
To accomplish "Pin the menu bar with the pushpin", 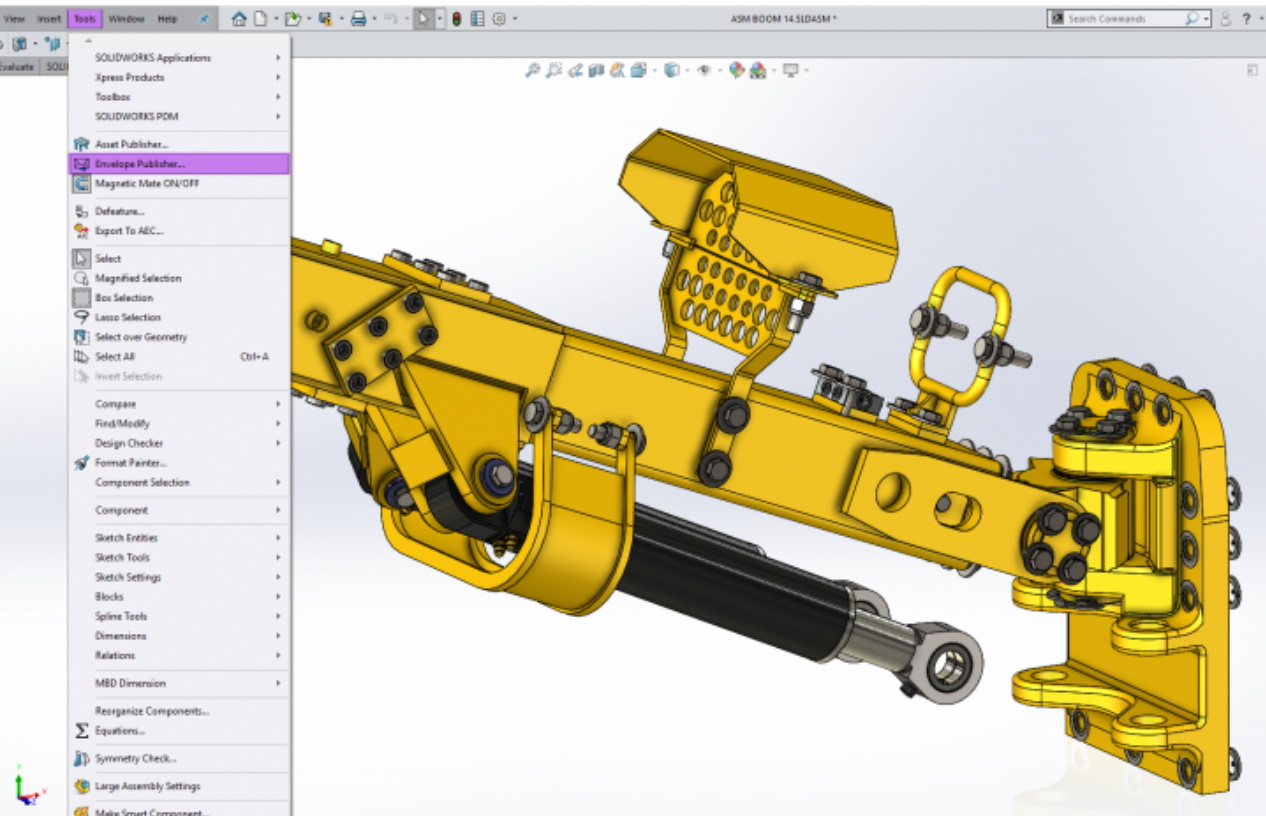I will point(204,19).
